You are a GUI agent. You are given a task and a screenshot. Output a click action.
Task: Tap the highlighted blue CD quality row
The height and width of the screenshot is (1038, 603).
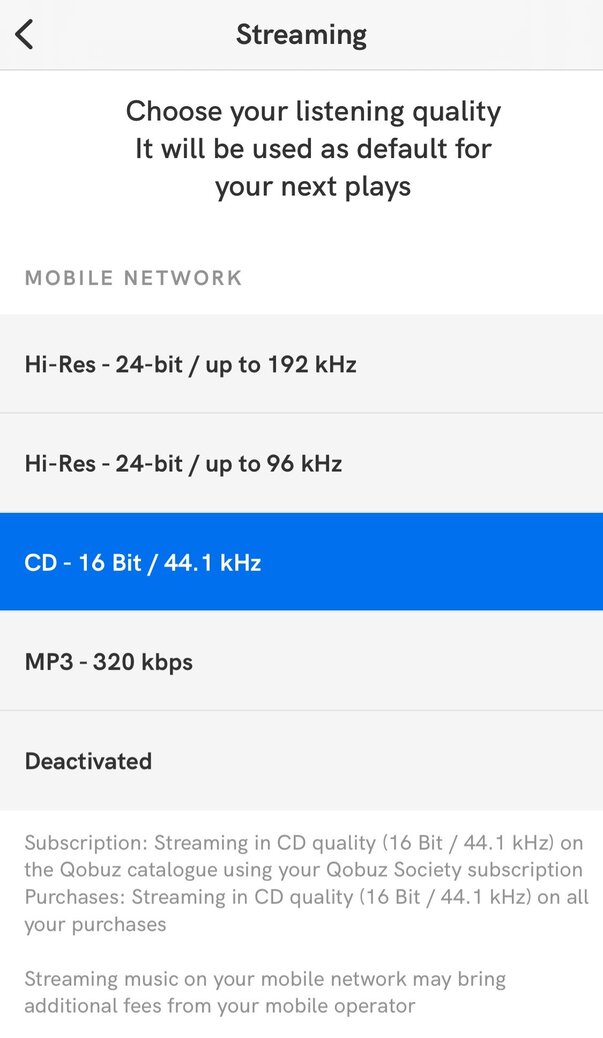300,562
